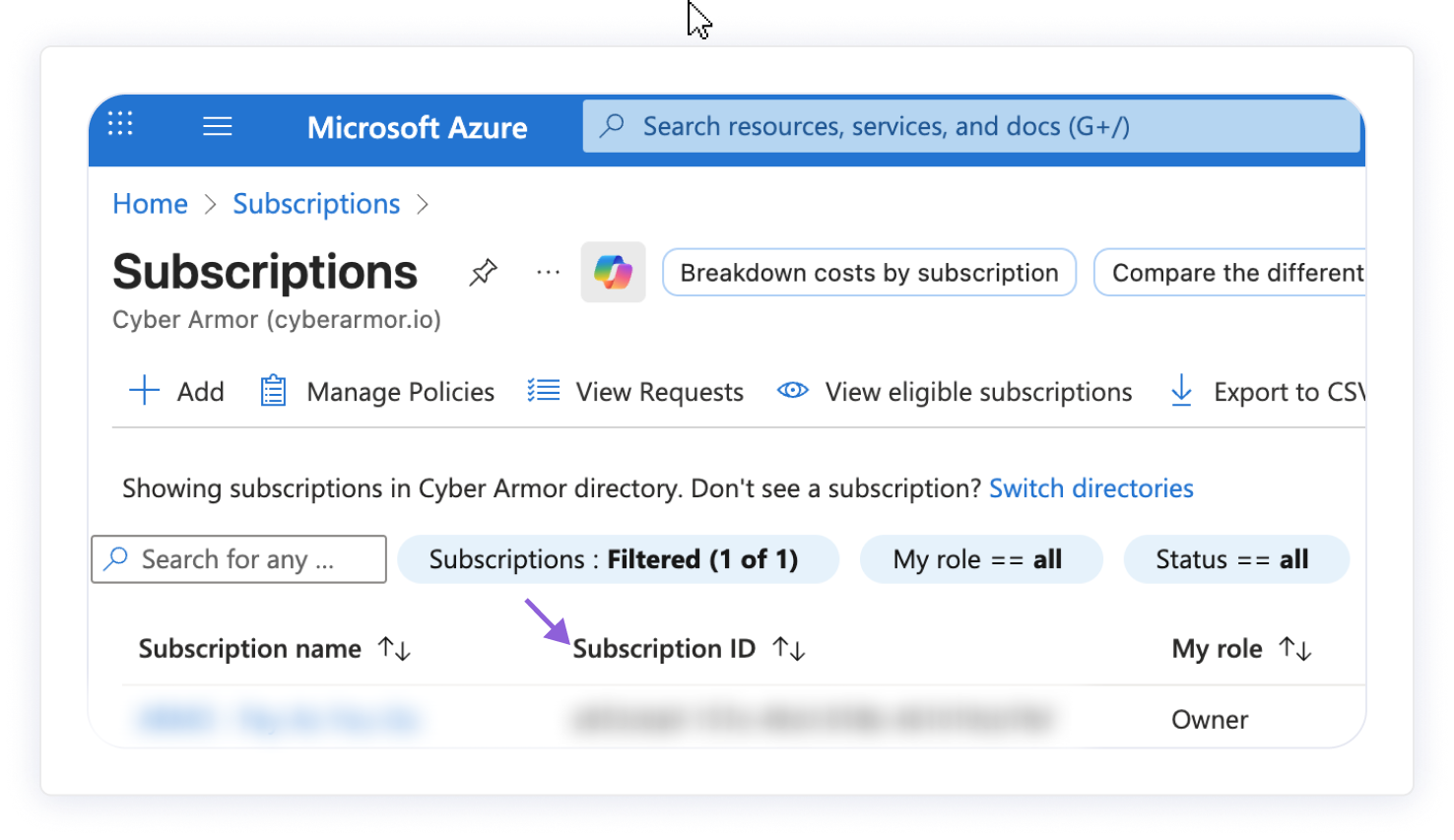Click the Compare the different suggestion button
The height and width of the screenshot is (840, 1454).
point(1229,273)
